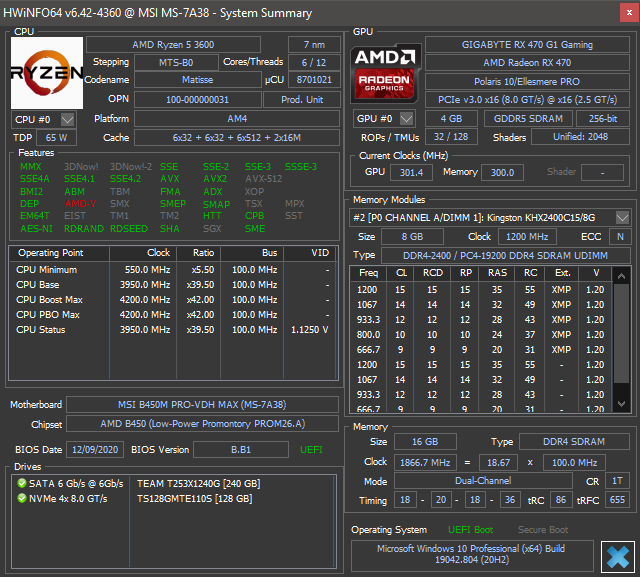Close the System Summary window
Image resolution: width=640 pixels, height=577 pixels.
click(629, 13)
